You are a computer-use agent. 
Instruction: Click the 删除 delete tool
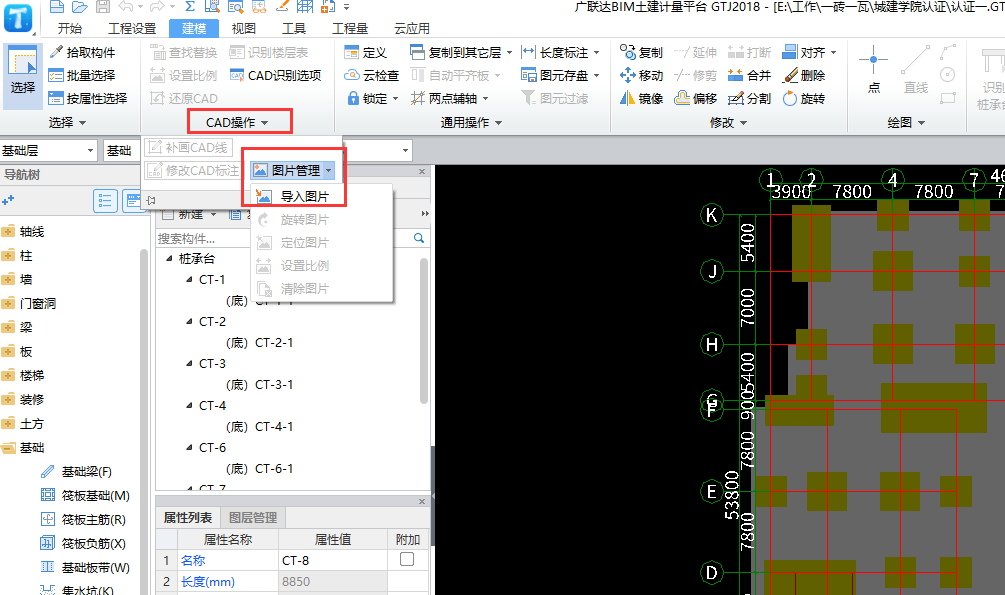click(x=804, y=76)
